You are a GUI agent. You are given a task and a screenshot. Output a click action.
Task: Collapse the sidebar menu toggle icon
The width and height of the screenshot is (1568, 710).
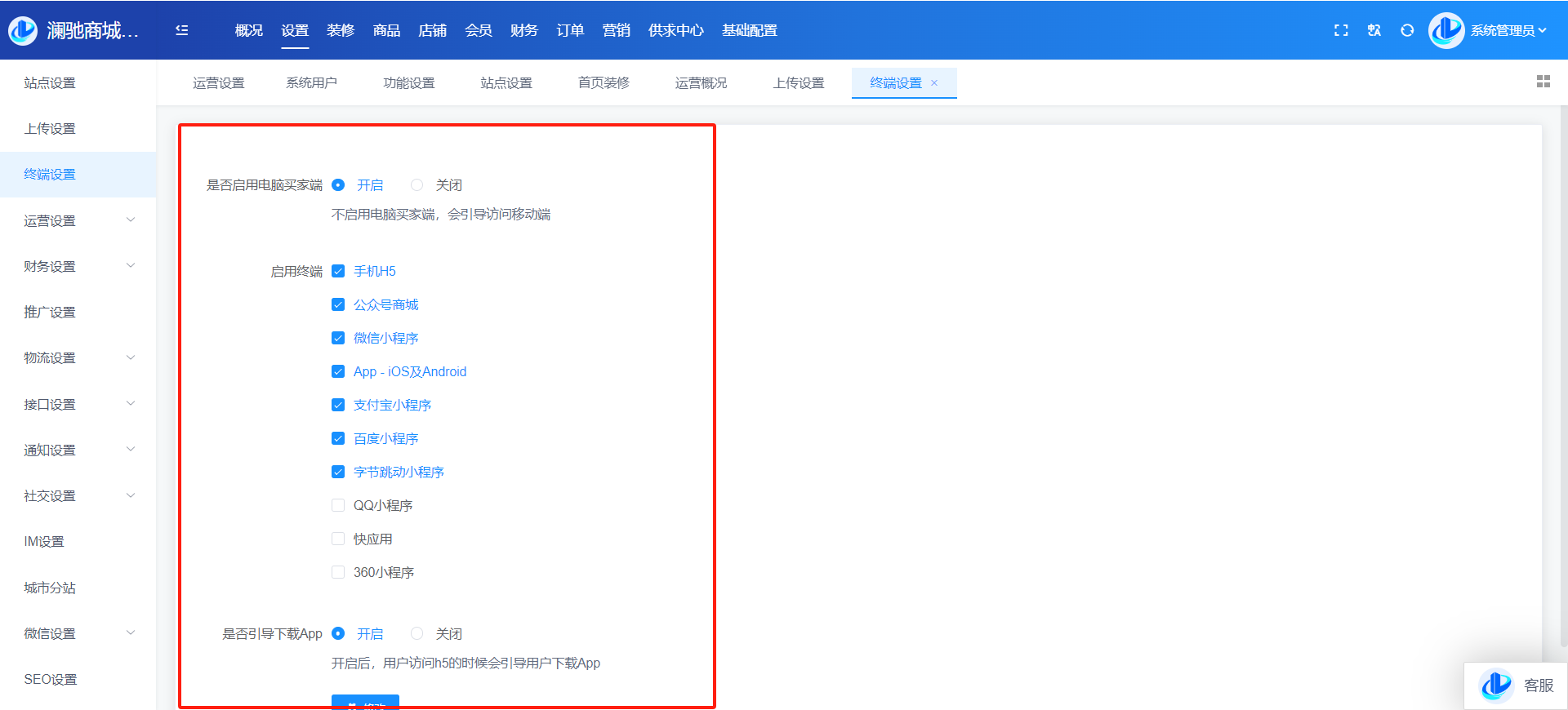(x=181, y=30)
